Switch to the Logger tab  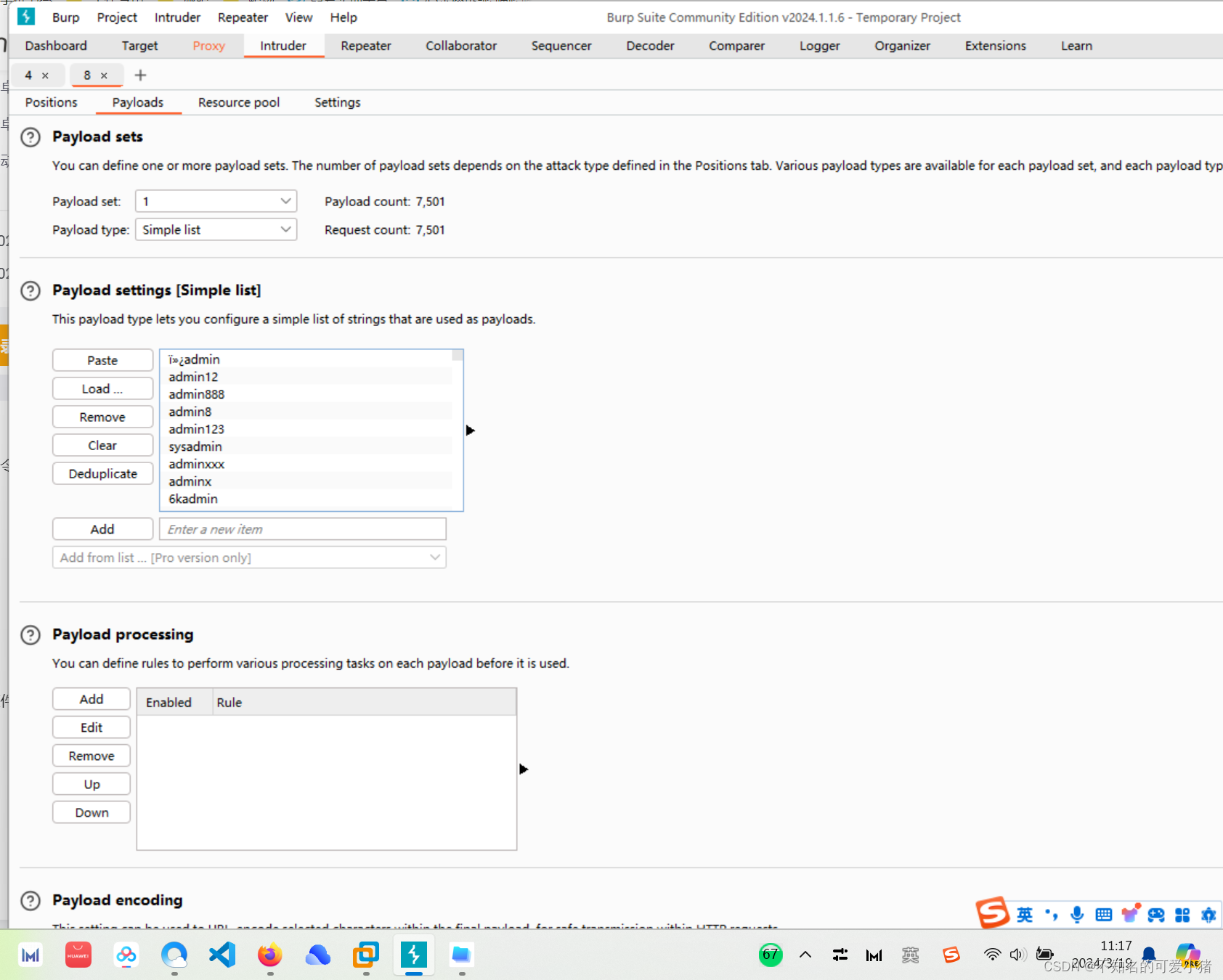click(x=819, y=46)
